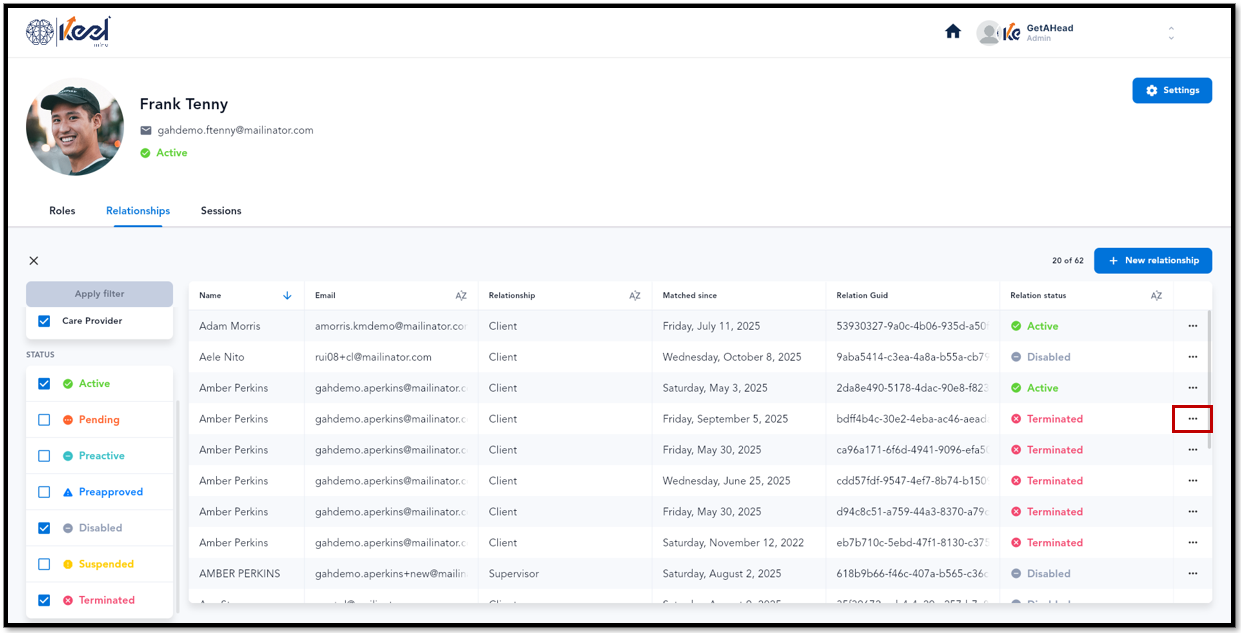Open the Settings button
Screen dimensions: 1241x633
[1172, 90]
